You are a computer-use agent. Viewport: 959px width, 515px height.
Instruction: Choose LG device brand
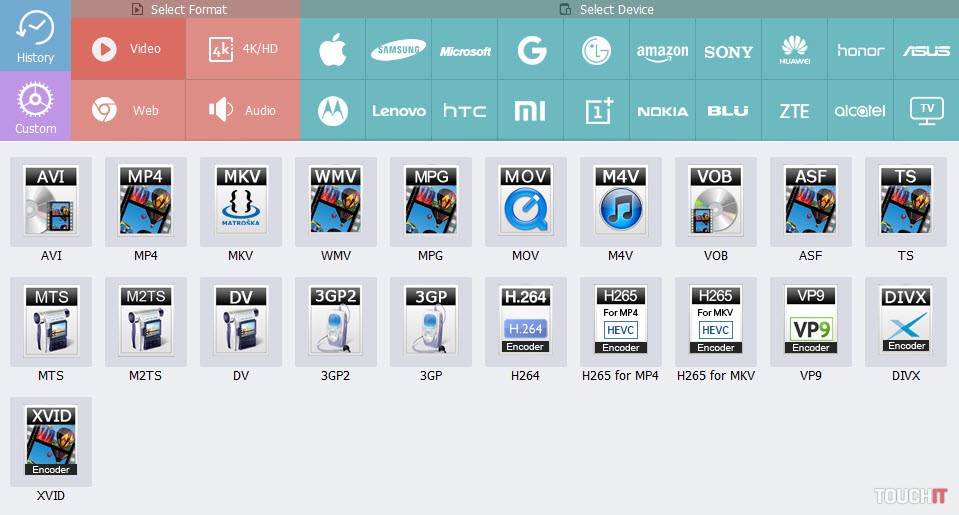(x=596, y=49)
